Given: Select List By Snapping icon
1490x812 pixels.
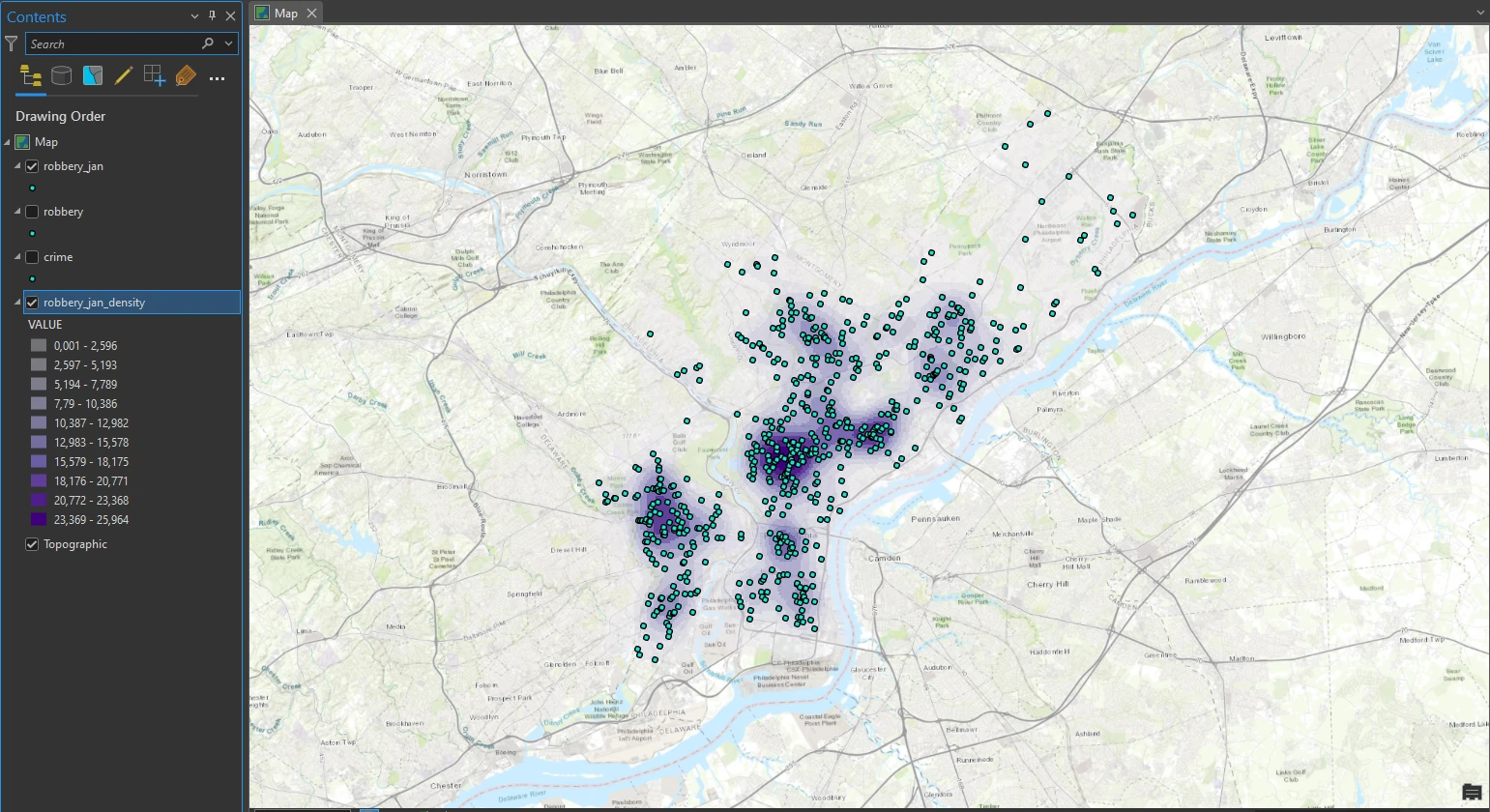Looking at the screenshot, I should pyautogui.click(x=155, y=76).
